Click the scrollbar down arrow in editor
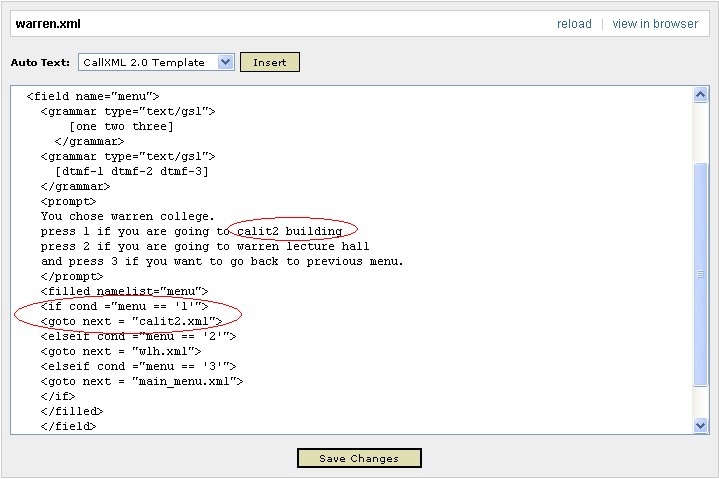 tap(700, 425)
